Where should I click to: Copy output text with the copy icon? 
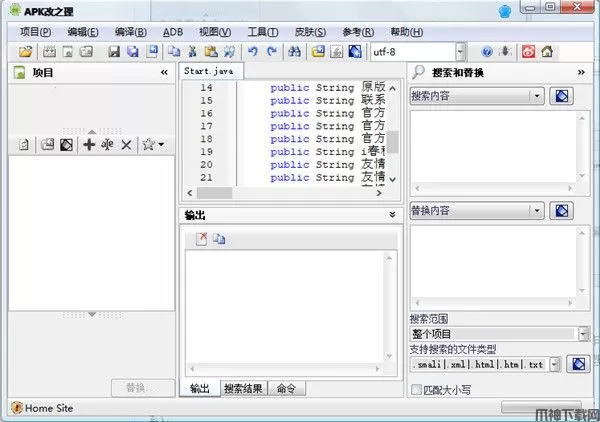click(219, 239)
